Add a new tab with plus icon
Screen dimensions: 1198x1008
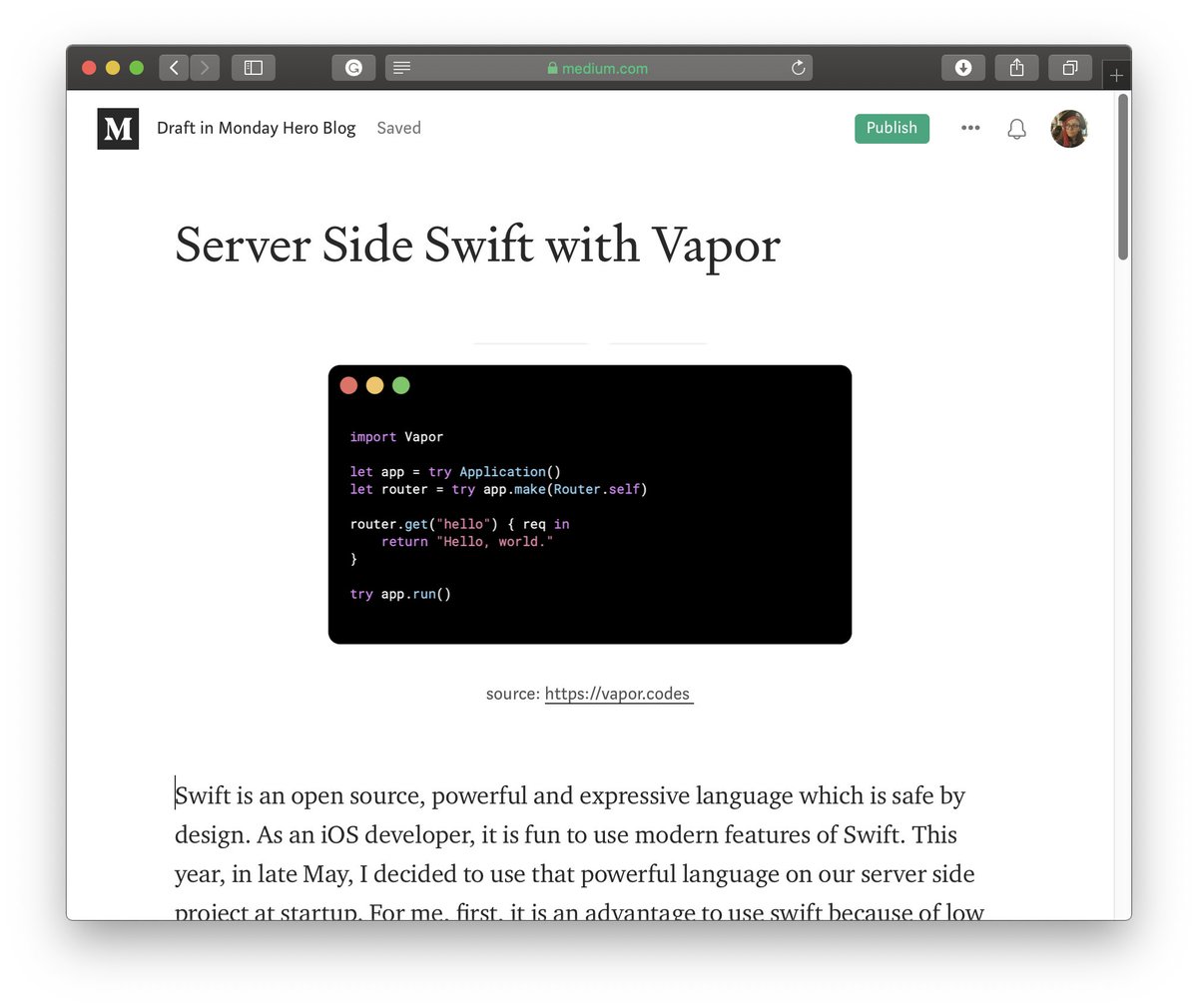click(x=1116, y=74)
